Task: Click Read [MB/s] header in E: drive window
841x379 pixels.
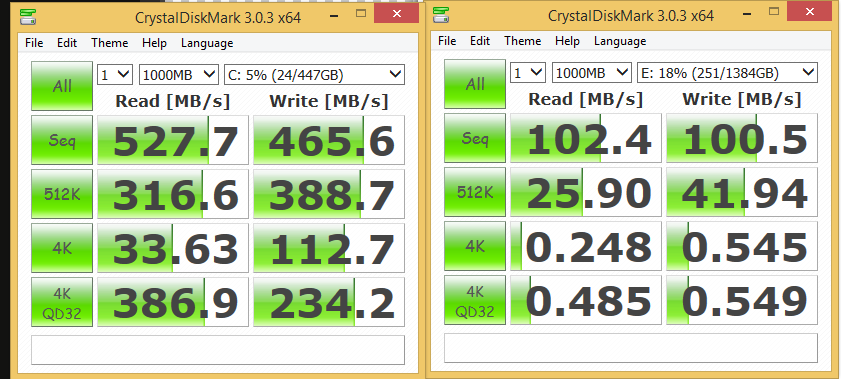Action: click(x=585, y=99)
